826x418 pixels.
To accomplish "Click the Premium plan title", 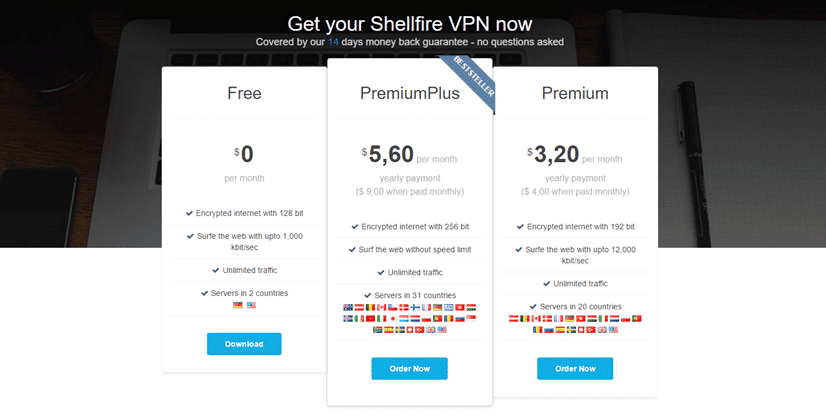I will [x=575, y=94].
